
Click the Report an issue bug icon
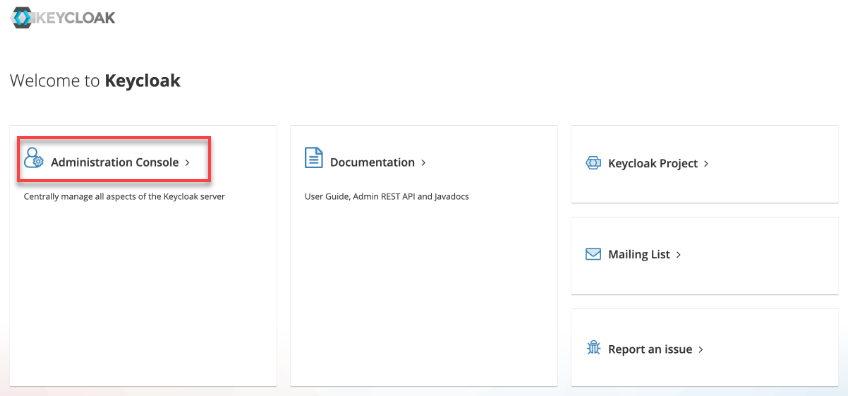coord(593,347)
